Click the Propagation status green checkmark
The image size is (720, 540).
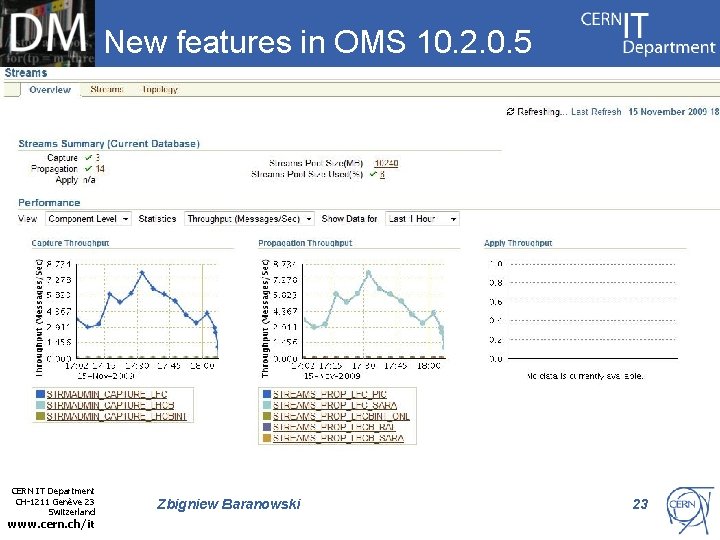[x=89, y=169]
